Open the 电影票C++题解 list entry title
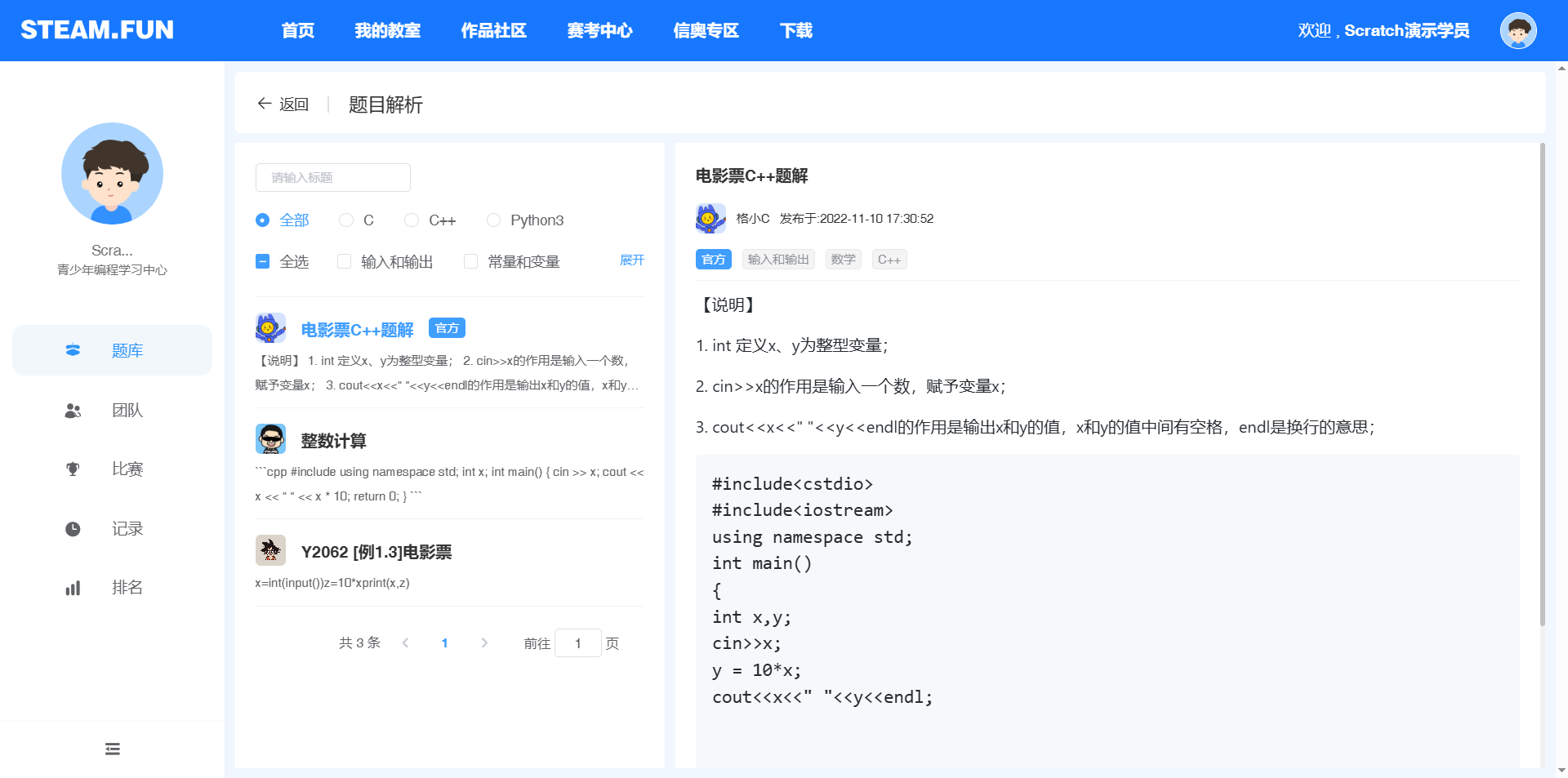The height and width of the screenshot is (778, 1568). [358, 330]
